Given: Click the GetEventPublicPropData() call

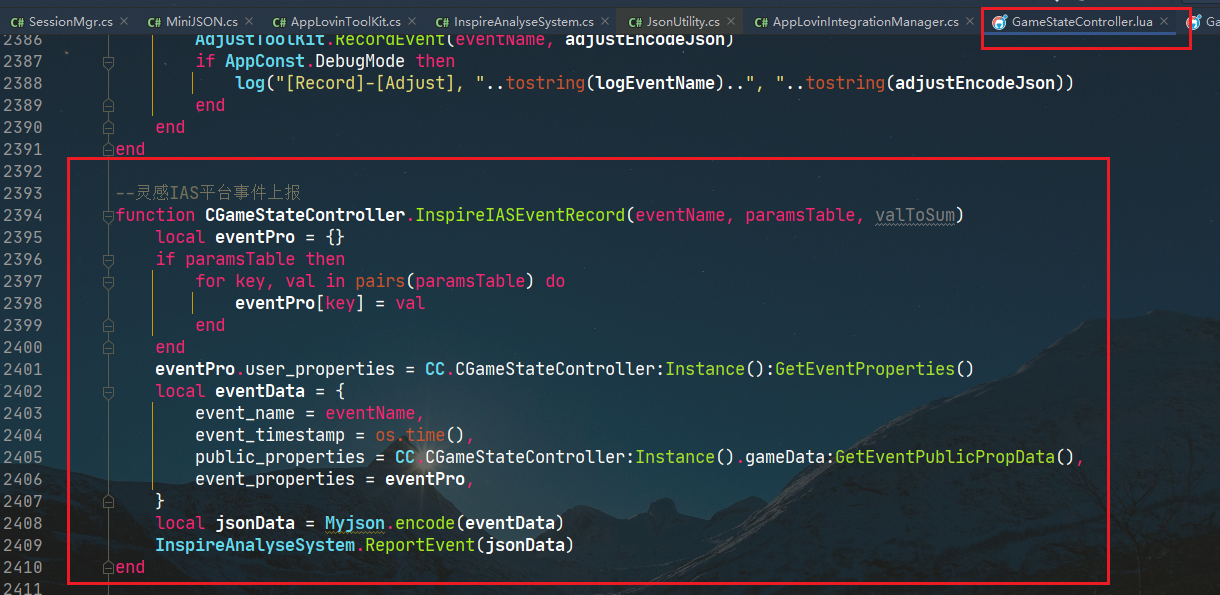Looking at the screenshot, I should [x=955, y=457].
